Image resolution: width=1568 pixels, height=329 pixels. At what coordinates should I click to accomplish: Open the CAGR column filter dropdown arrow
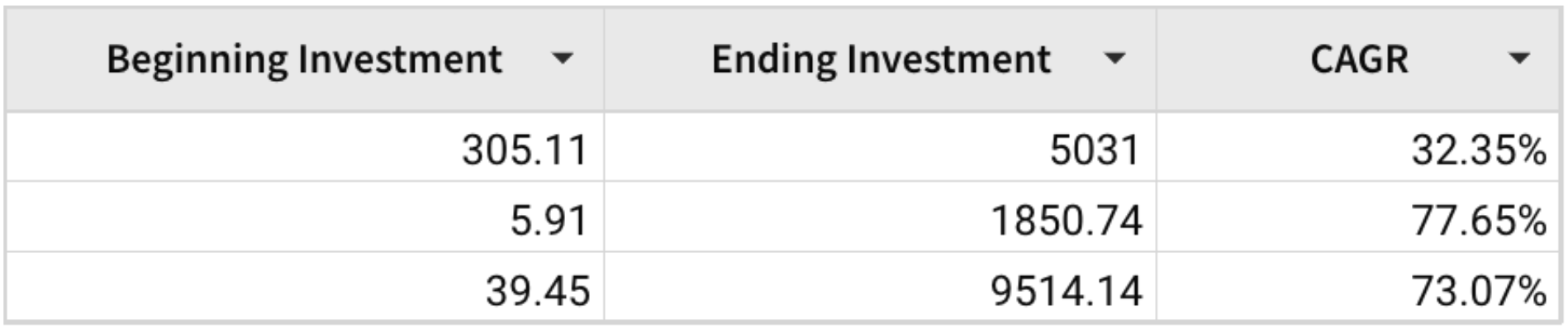pos(1518,59)
